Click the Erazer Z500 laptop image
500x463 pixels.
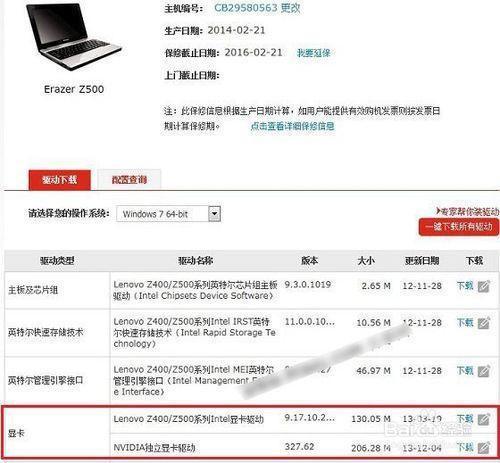click(73, 37)
